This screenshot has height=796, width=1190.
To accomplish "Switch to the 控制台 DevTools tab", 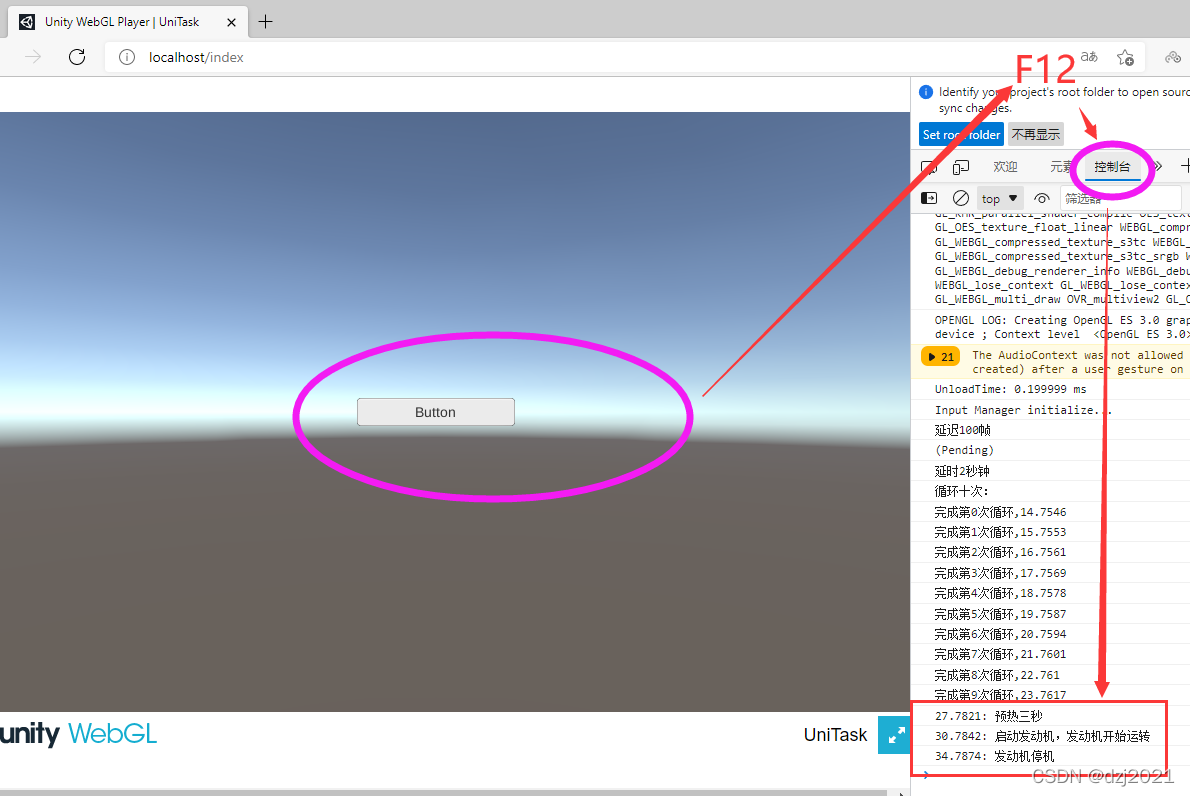I will (1112, 167).
